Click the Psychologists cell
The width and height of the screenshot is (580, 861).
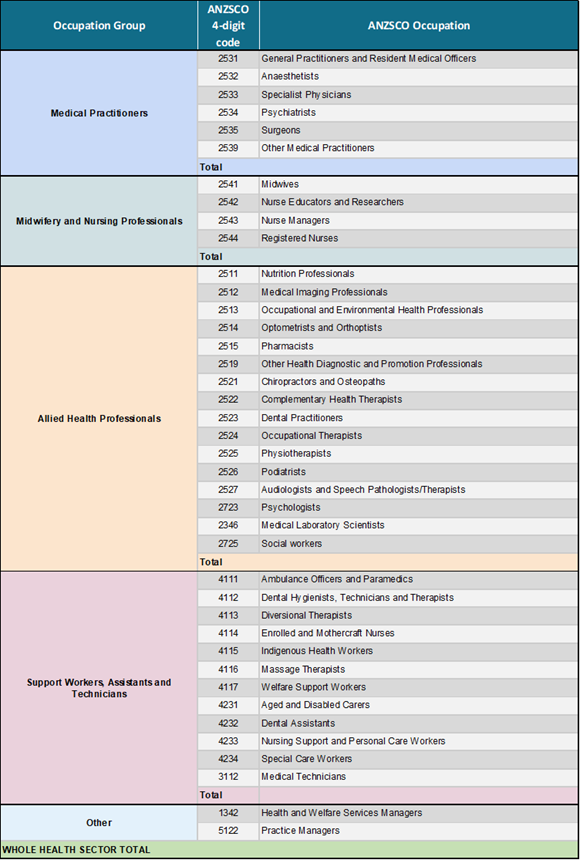point(419,507)
